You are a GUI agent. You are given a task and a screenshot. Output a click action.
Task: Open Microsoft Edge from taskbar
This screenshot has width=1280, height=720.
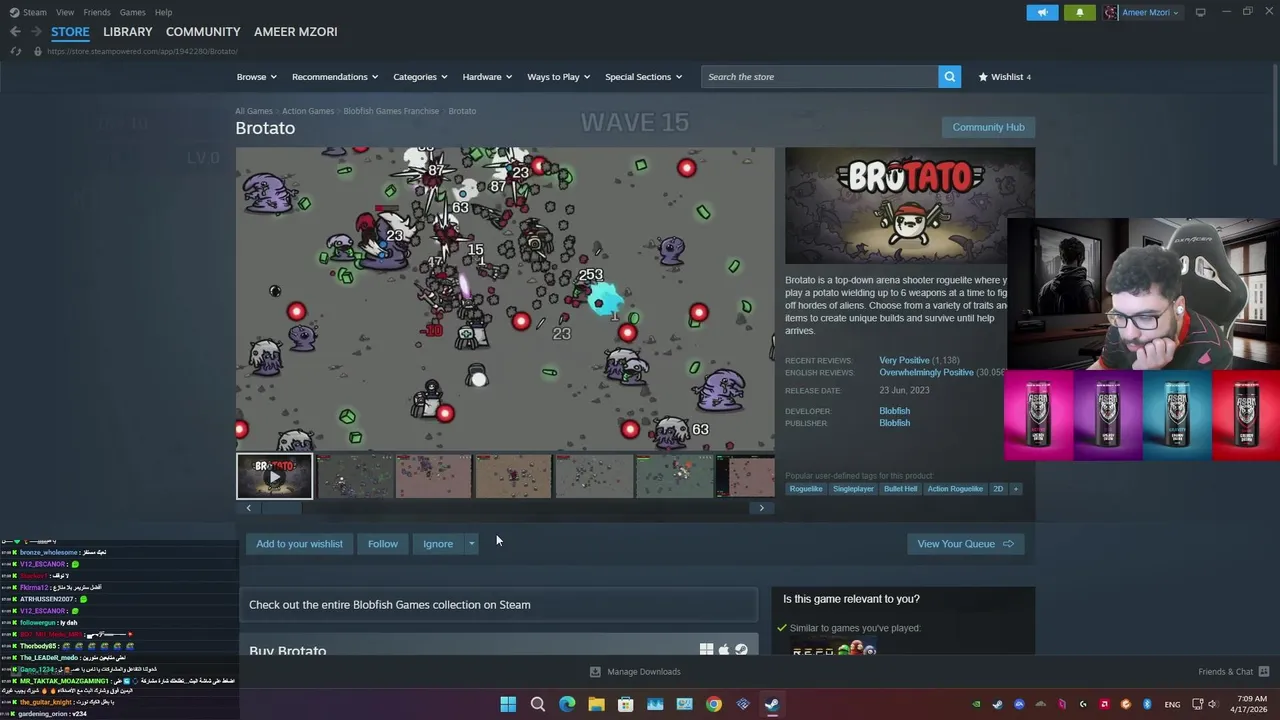click(567, 704)
